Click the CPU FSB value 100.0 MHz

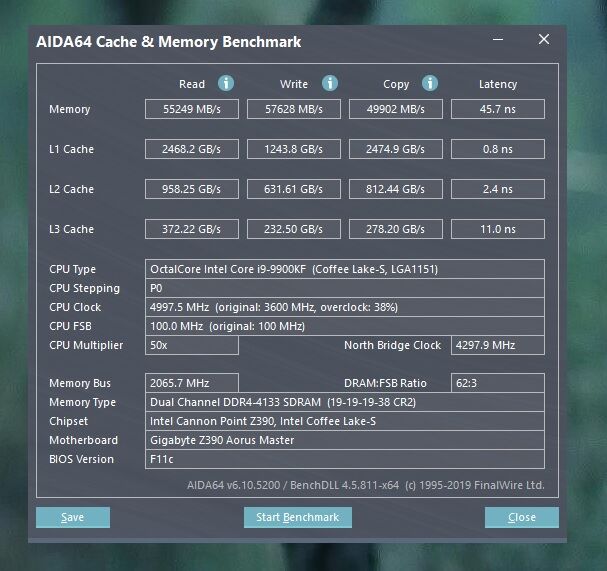point(345,326)
